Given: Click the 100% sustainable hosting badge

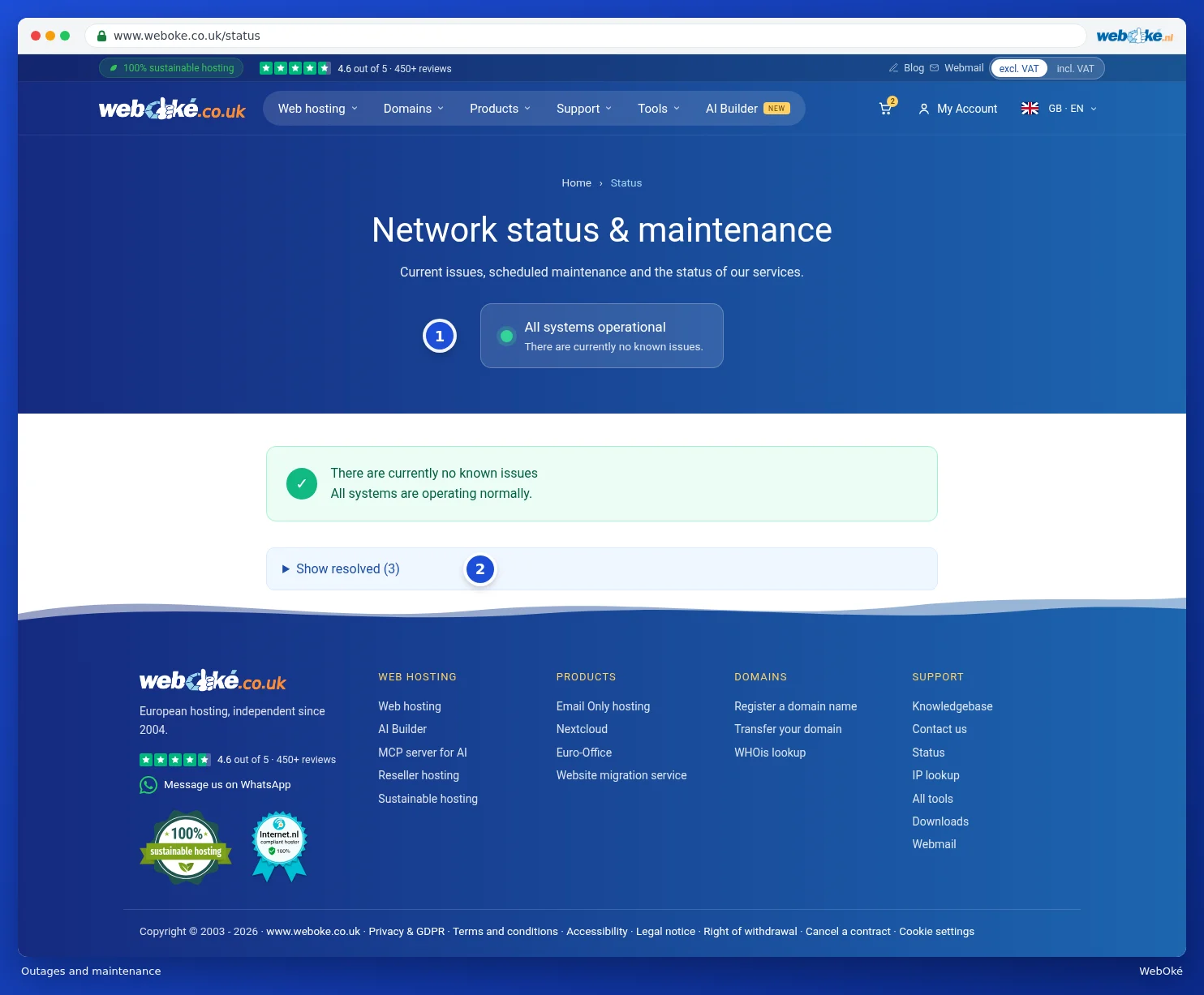Looking at the screenshot, I should [x=186, y=847].
